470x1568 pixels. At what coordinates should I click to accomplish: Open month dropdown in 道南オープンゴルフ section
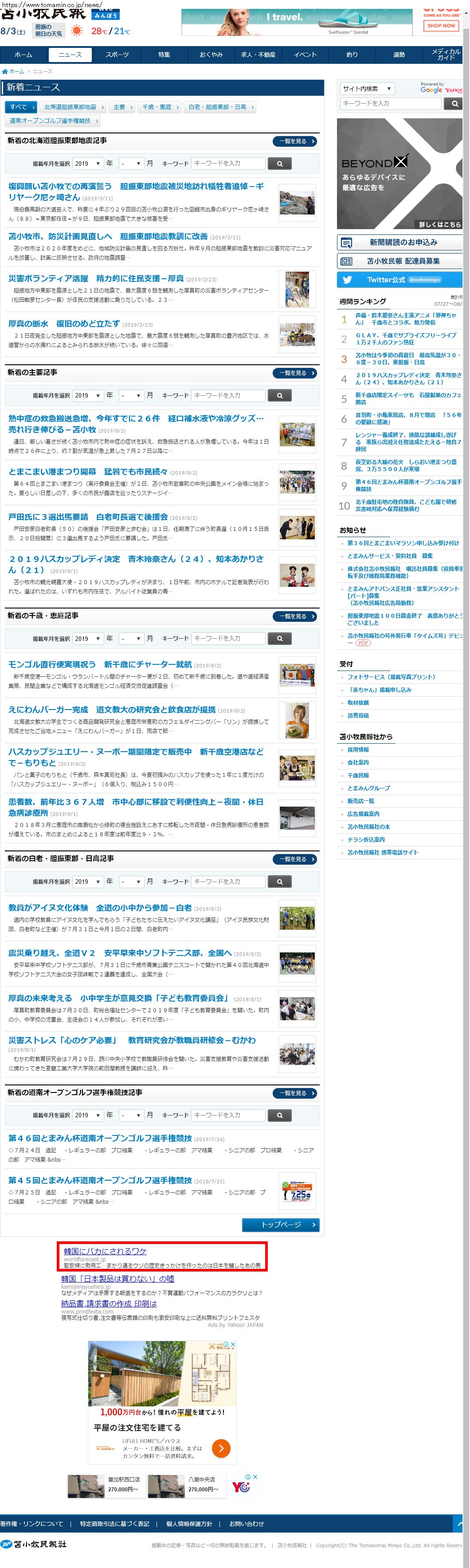click(x=131, y=1115)
